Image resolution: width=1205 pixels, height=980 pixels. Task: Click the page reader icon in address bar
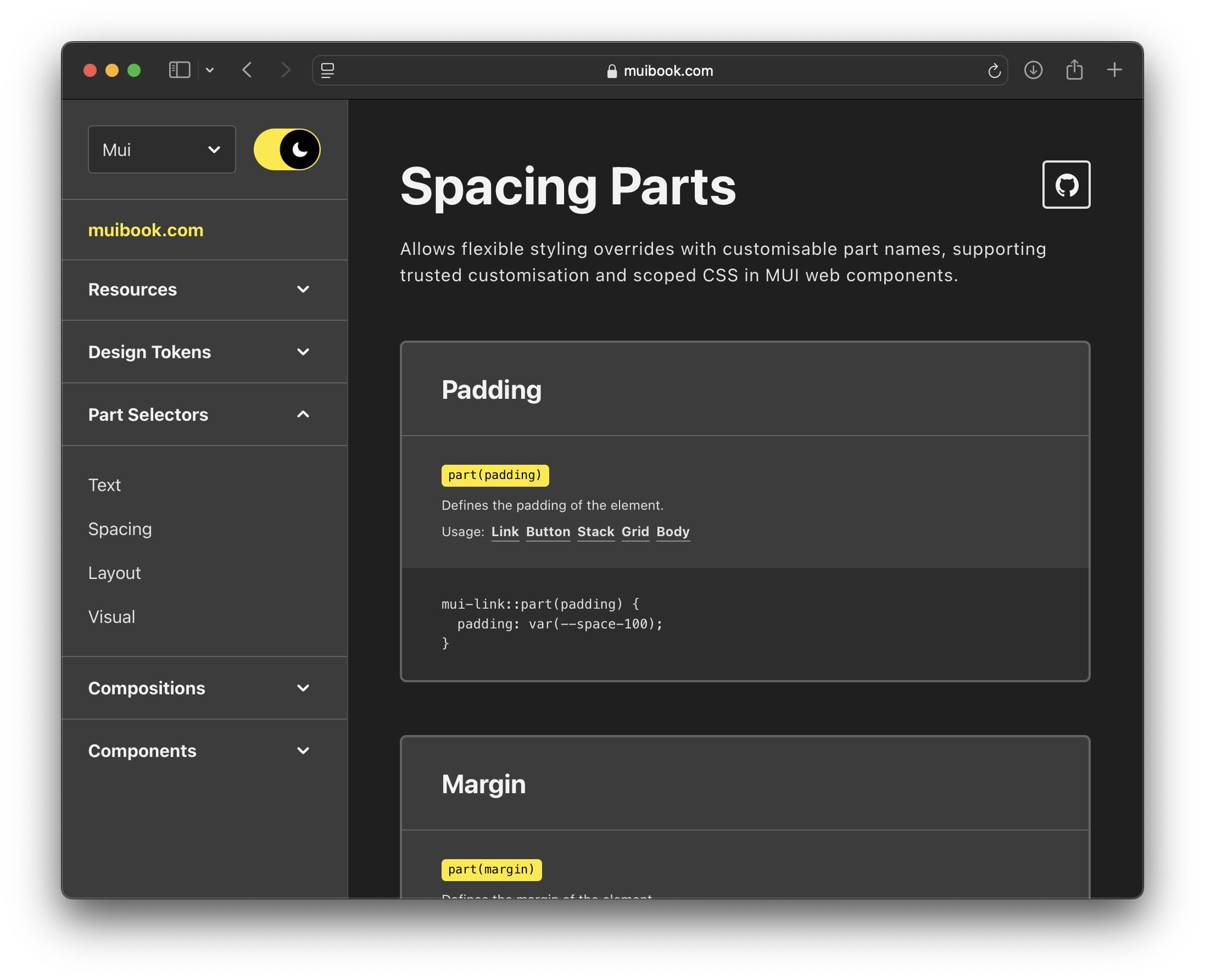click(327, 70)
